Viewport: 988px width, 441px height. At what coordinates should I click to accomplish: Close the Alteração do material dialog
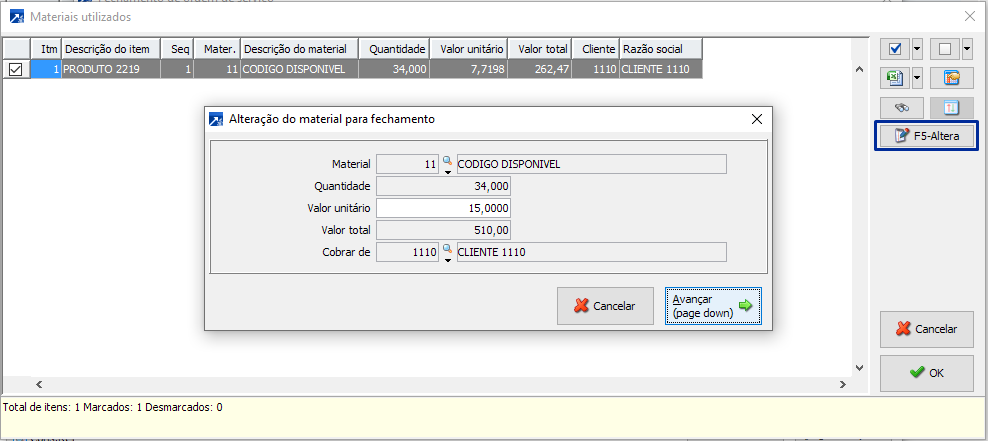coord(757,118)
